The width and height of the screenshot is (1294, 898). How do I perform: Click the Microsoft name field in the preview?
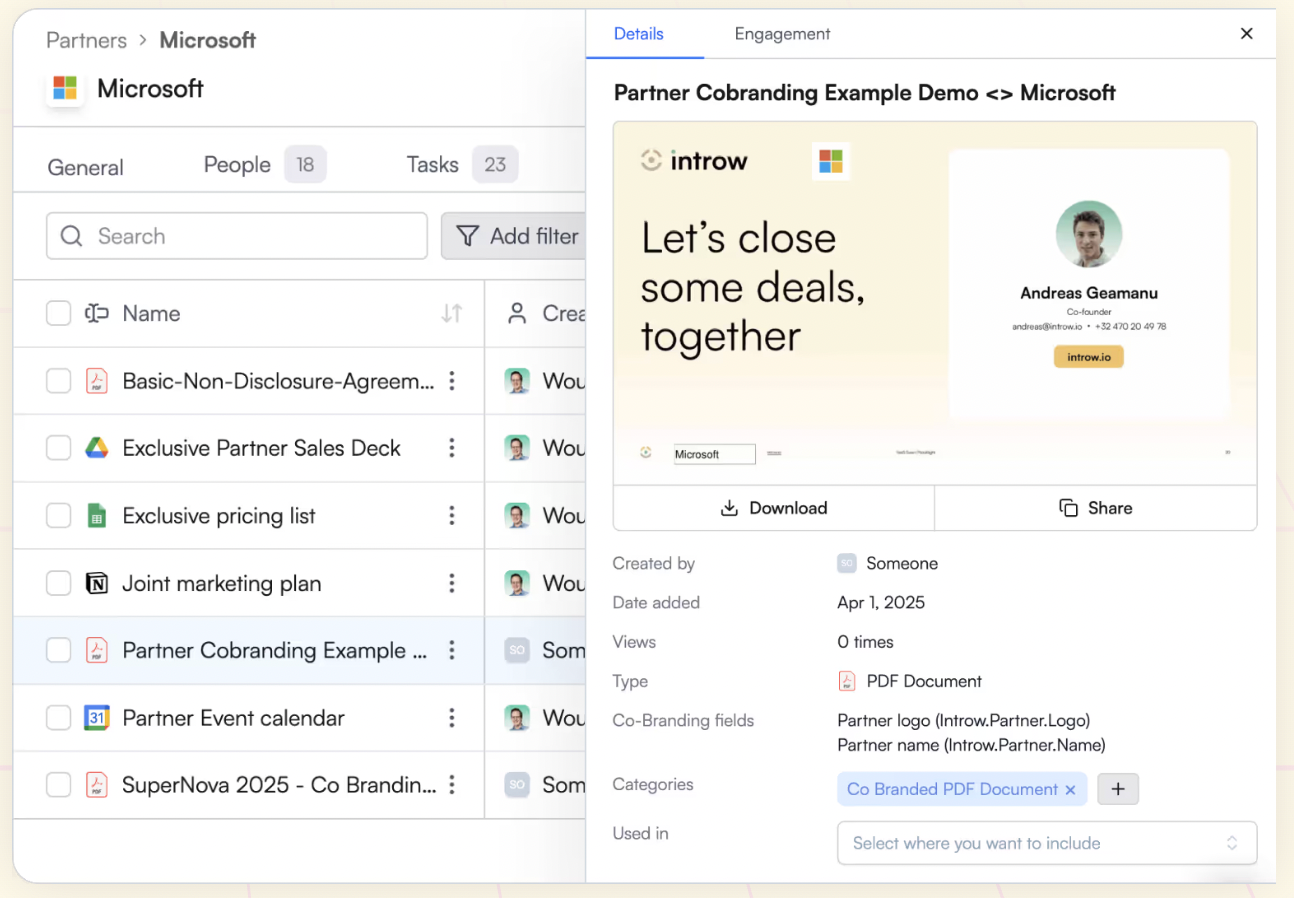pos(714,454)
